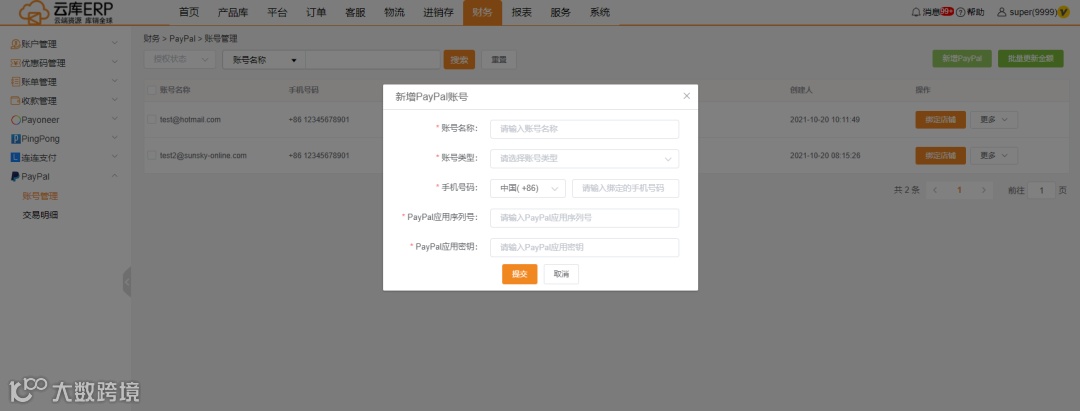1080x411 pixels.
Task: Open the 系统 top menu
Action: pyautogui.click(x=600, y=12)
